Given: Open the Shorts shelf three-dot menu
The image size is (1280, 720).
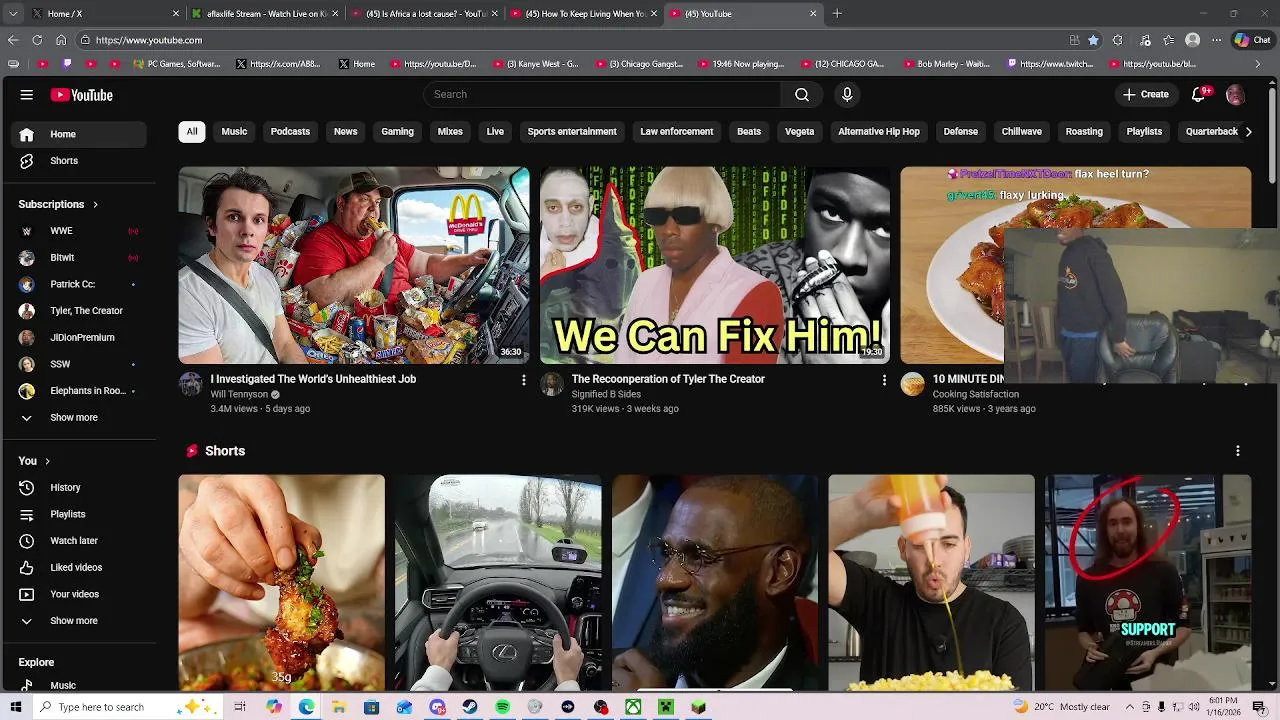Looking at the screenshot, I should pyautogui.click(x=1238, y=451).
